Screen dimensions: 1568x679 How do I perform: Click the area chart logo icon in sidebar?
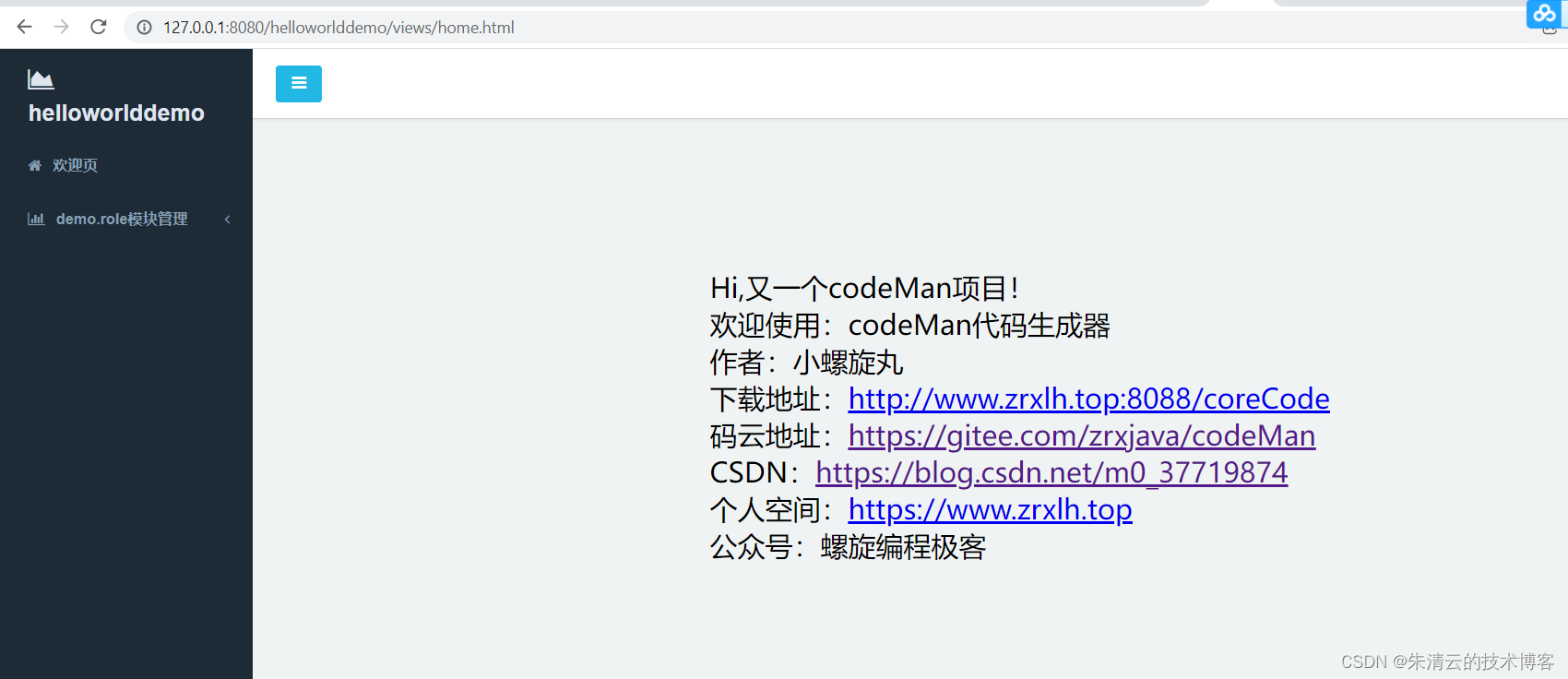41,79
